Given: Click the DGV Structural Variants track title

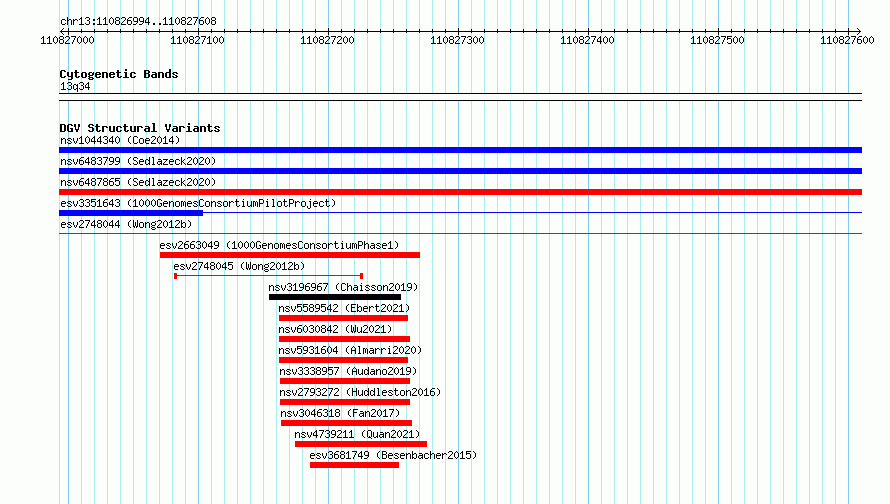Looking at the screenshot, I should coord(140,128).
